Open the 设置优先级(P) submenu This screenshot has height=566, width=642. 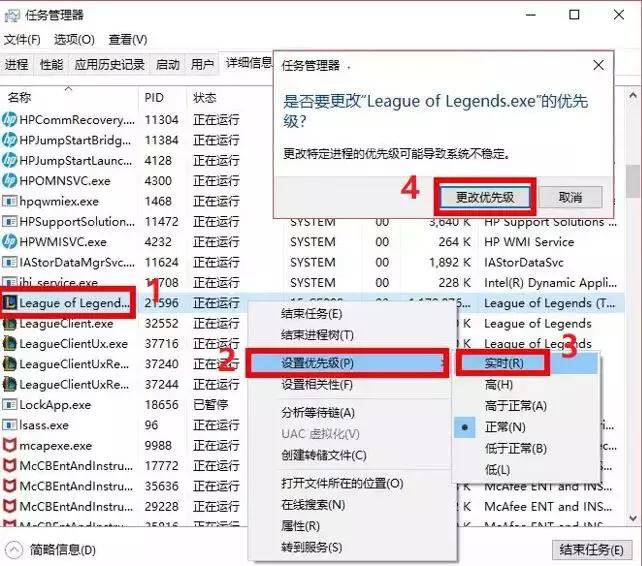click(x=348, y=363)
